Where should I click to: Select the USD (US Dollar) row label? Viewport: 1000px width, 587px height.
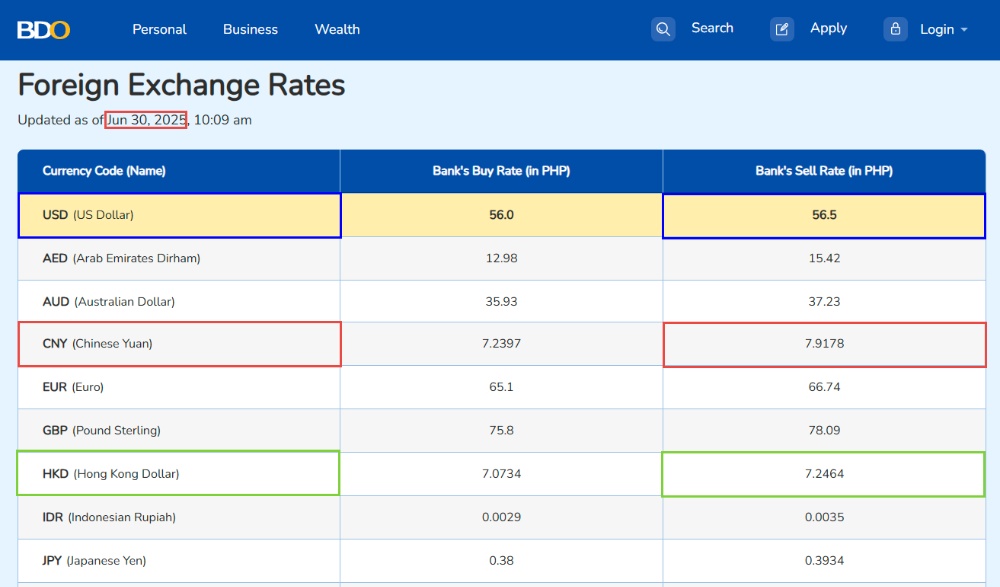coord(88,215)
